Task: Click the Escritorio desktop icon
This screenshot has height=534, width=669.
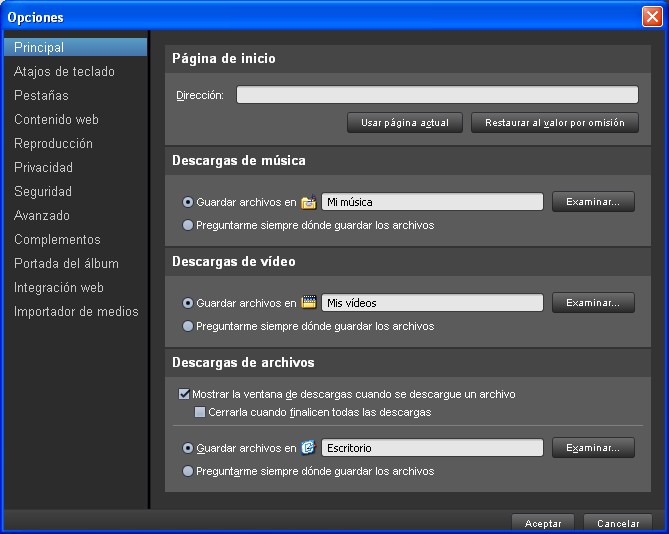Action: point(308,447)
